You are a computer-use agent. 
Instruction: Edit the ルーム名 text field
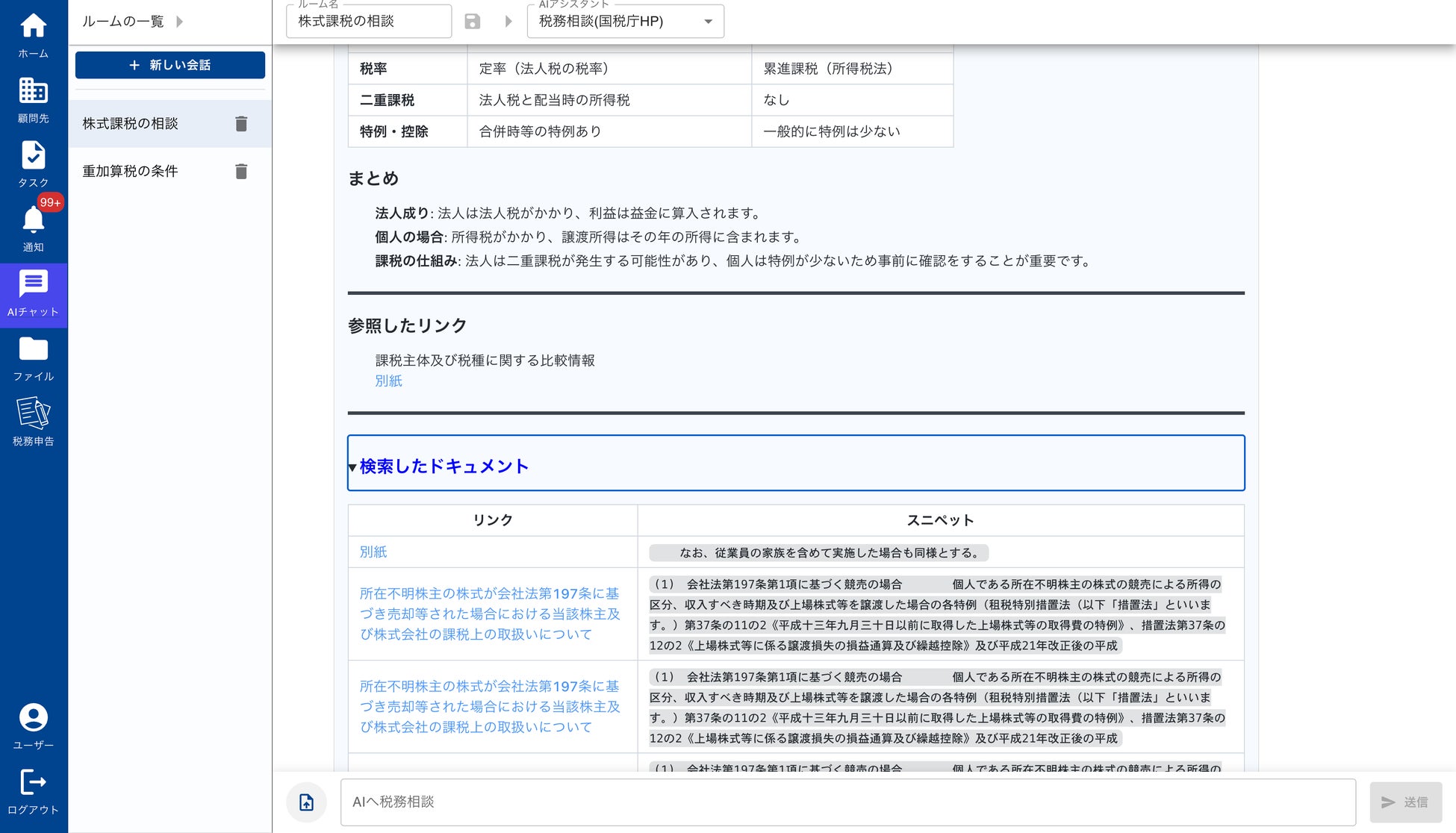point(369,21)
